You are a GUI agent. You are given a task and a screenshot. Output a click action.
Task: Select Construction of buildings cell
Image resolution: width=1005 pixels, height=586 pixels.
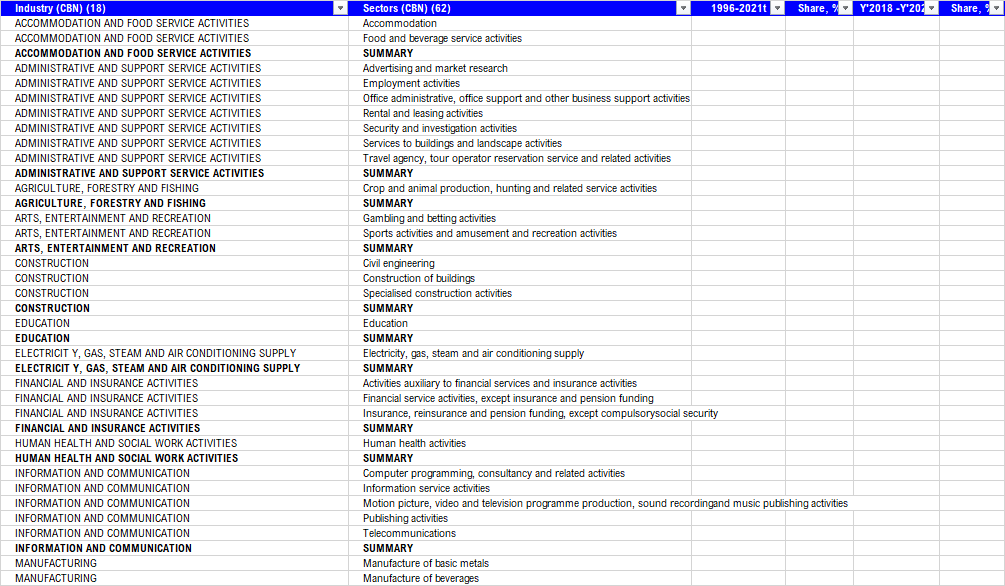coord(520,278)
